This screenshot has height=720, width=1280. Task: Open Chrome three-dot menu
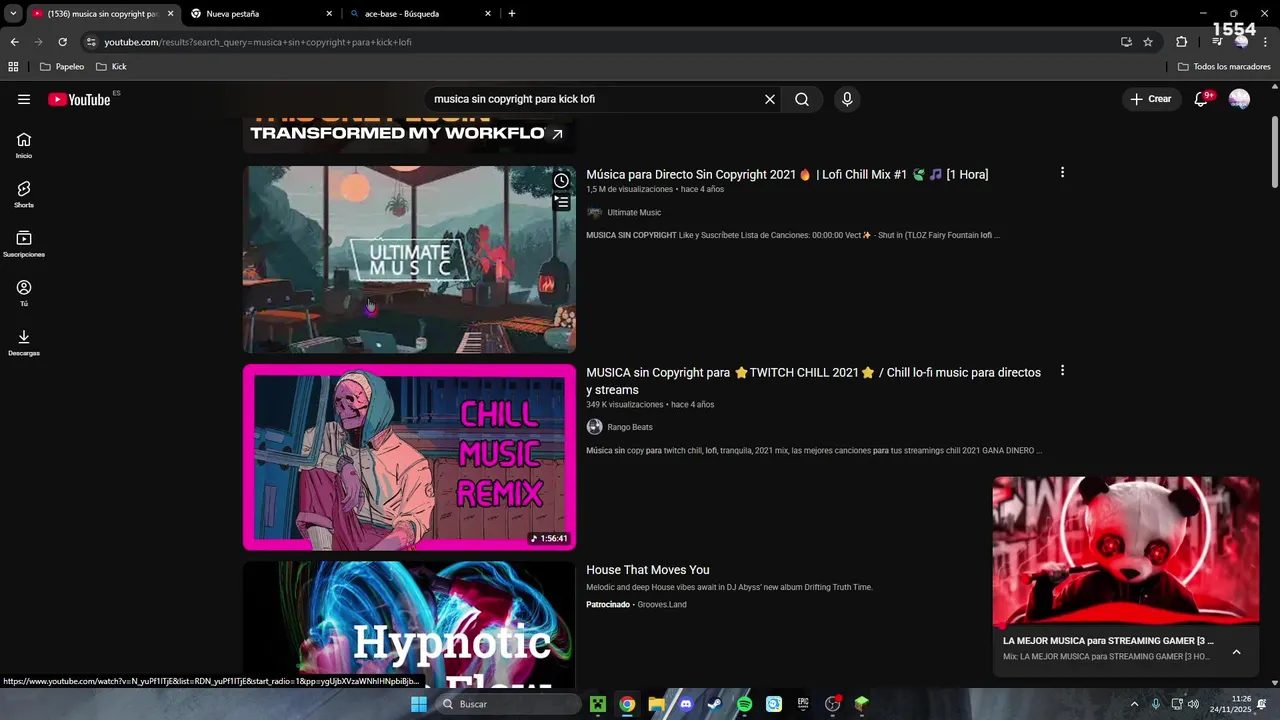coord(1266,42)
